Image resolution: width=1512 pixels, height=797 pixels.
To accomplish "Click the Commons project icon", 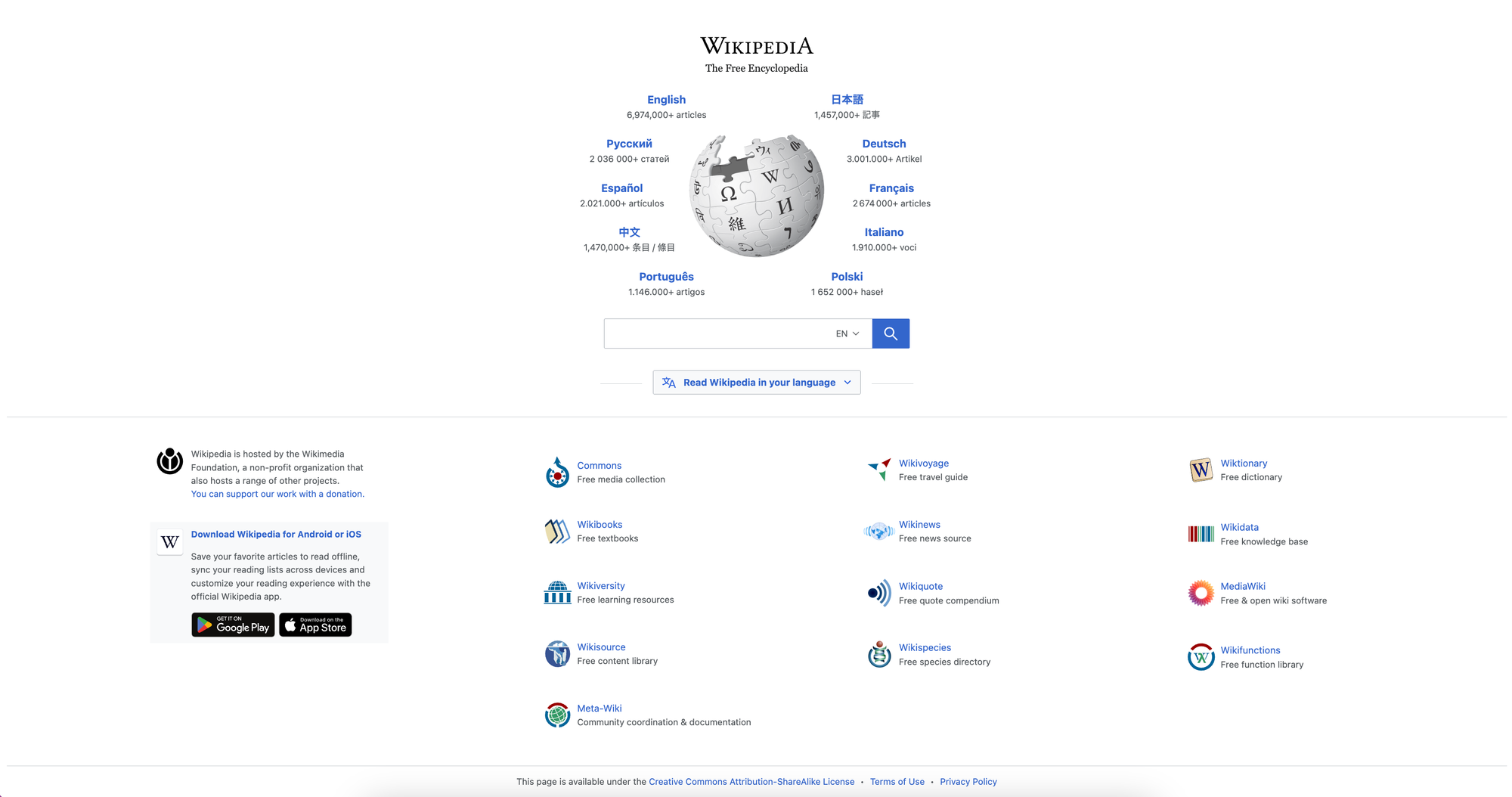I will [557, 472].
